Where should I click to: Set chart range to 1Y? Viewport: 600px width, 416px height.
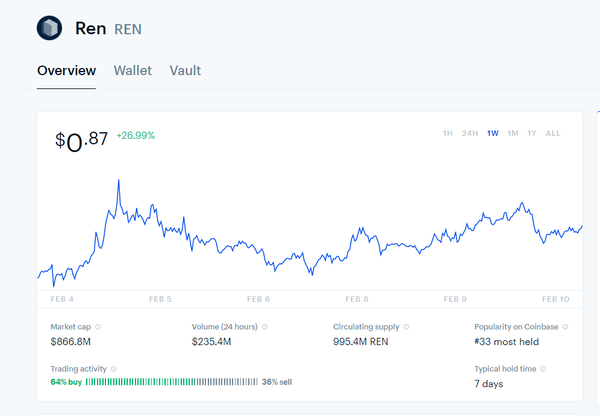531,133
